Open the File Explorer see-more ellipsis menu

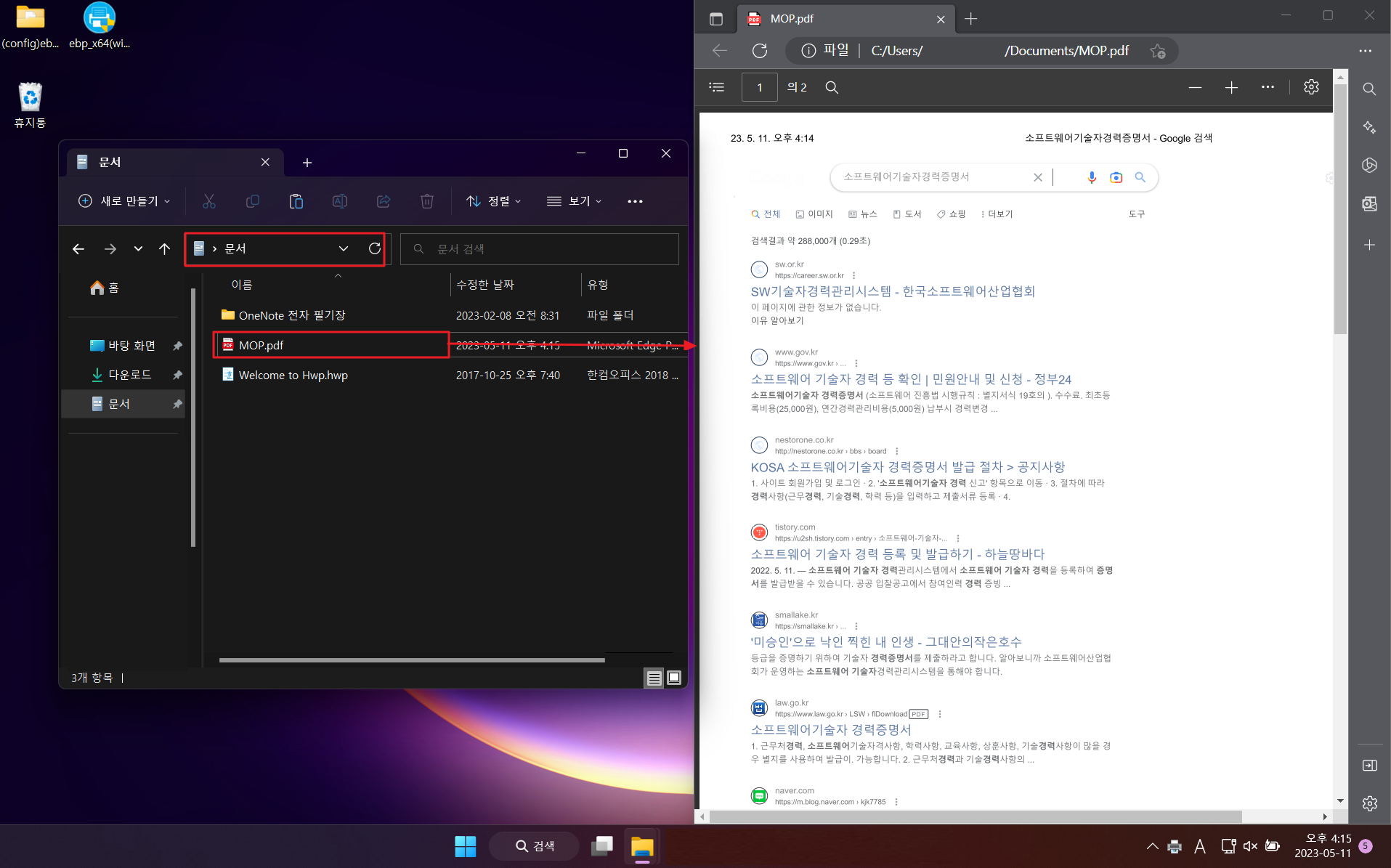click(635, 201)
